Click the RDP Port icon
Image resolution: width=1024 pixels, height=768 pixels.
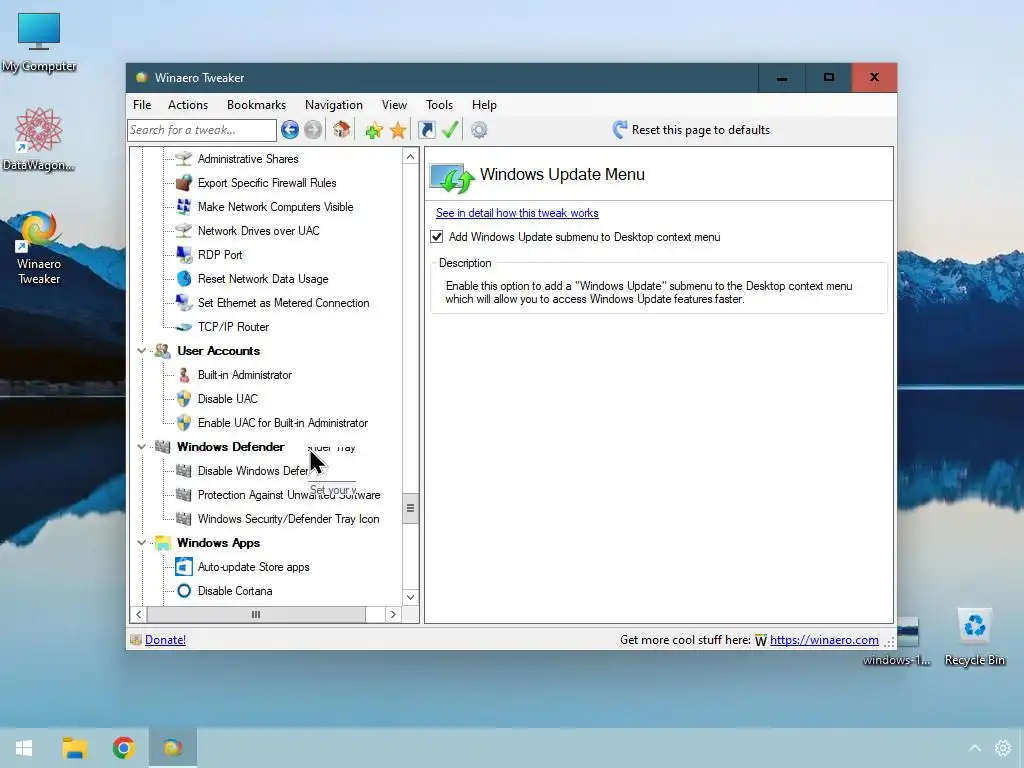tap(184, 255)
